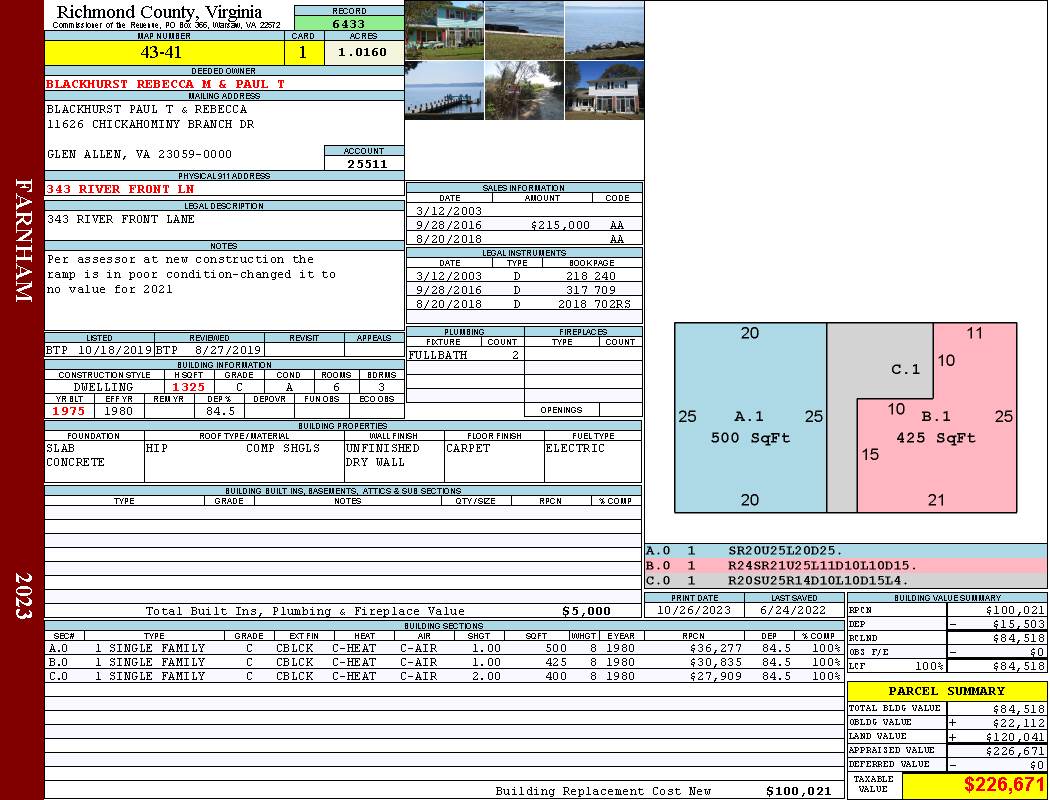Click Total Built Ins value $5,000
This screenshot has height=800, width=1050.
586,611
